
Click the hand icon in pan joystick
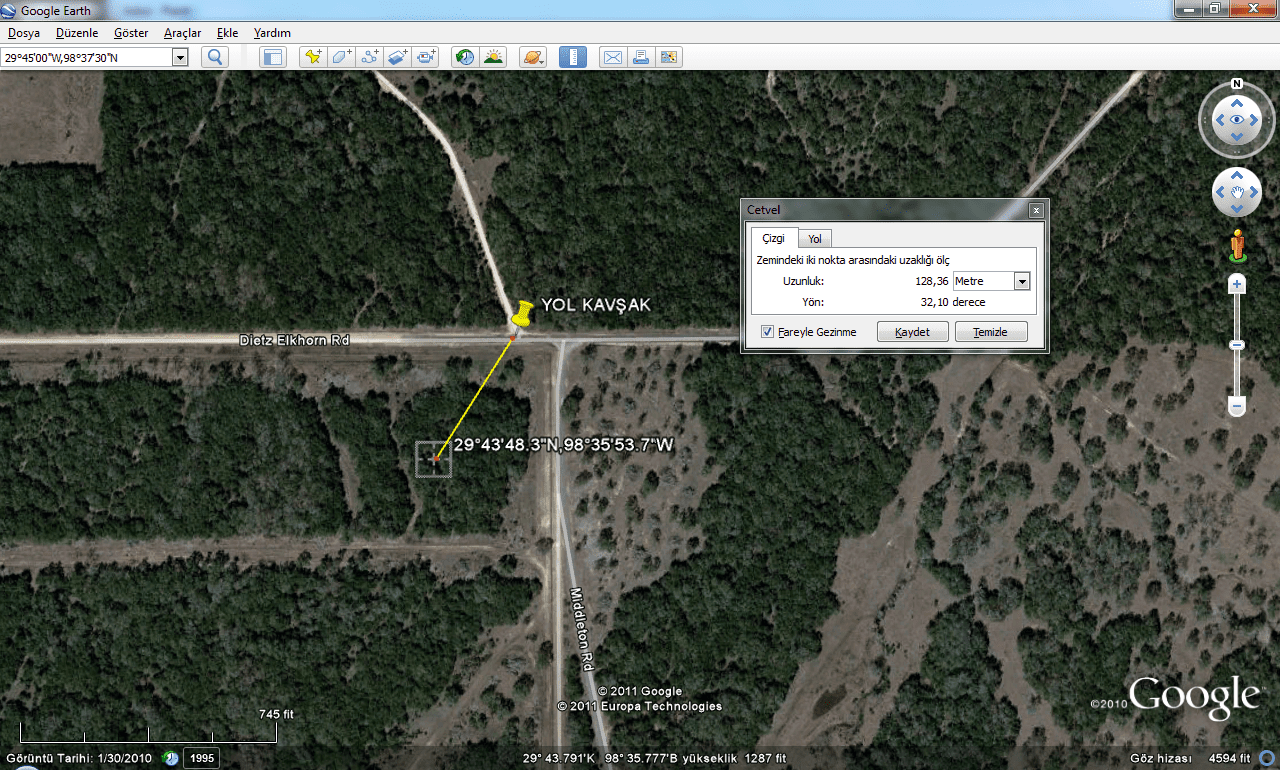[x=1237, y=192]
